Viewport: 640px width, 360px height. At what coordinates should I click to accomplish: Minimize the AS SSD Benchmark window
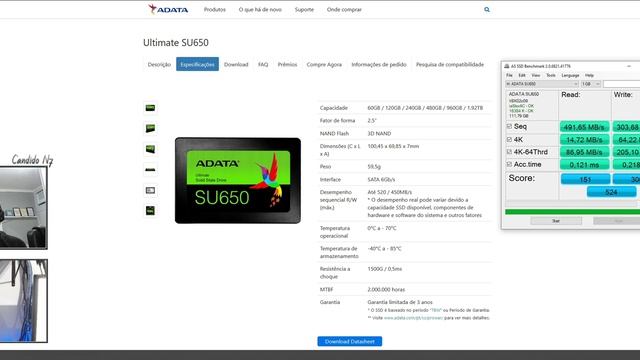pos(629,66)
